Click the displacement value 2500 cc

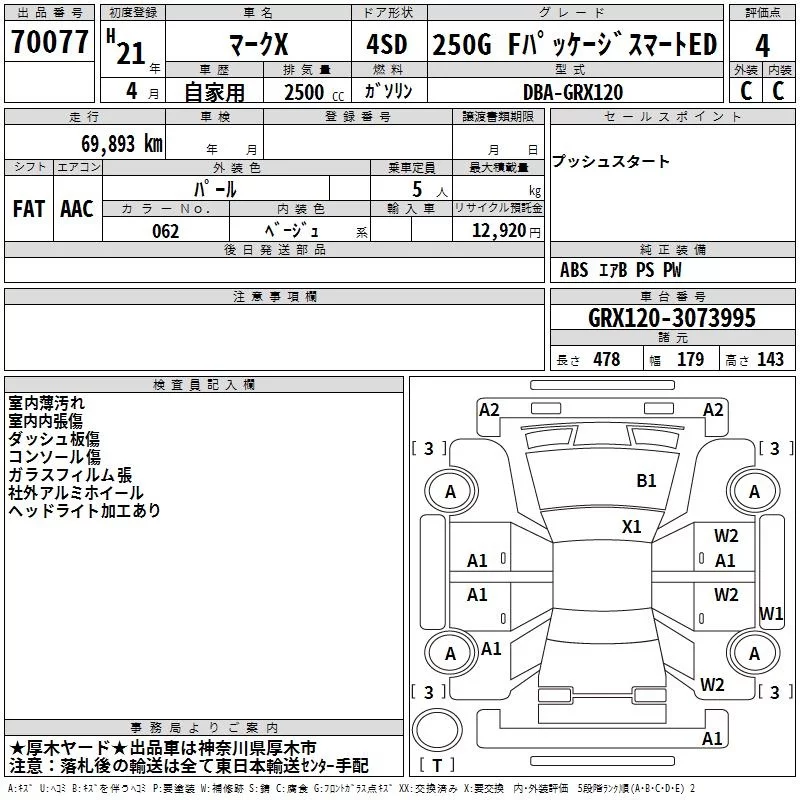pyautogui.click(x=314, y=92)
